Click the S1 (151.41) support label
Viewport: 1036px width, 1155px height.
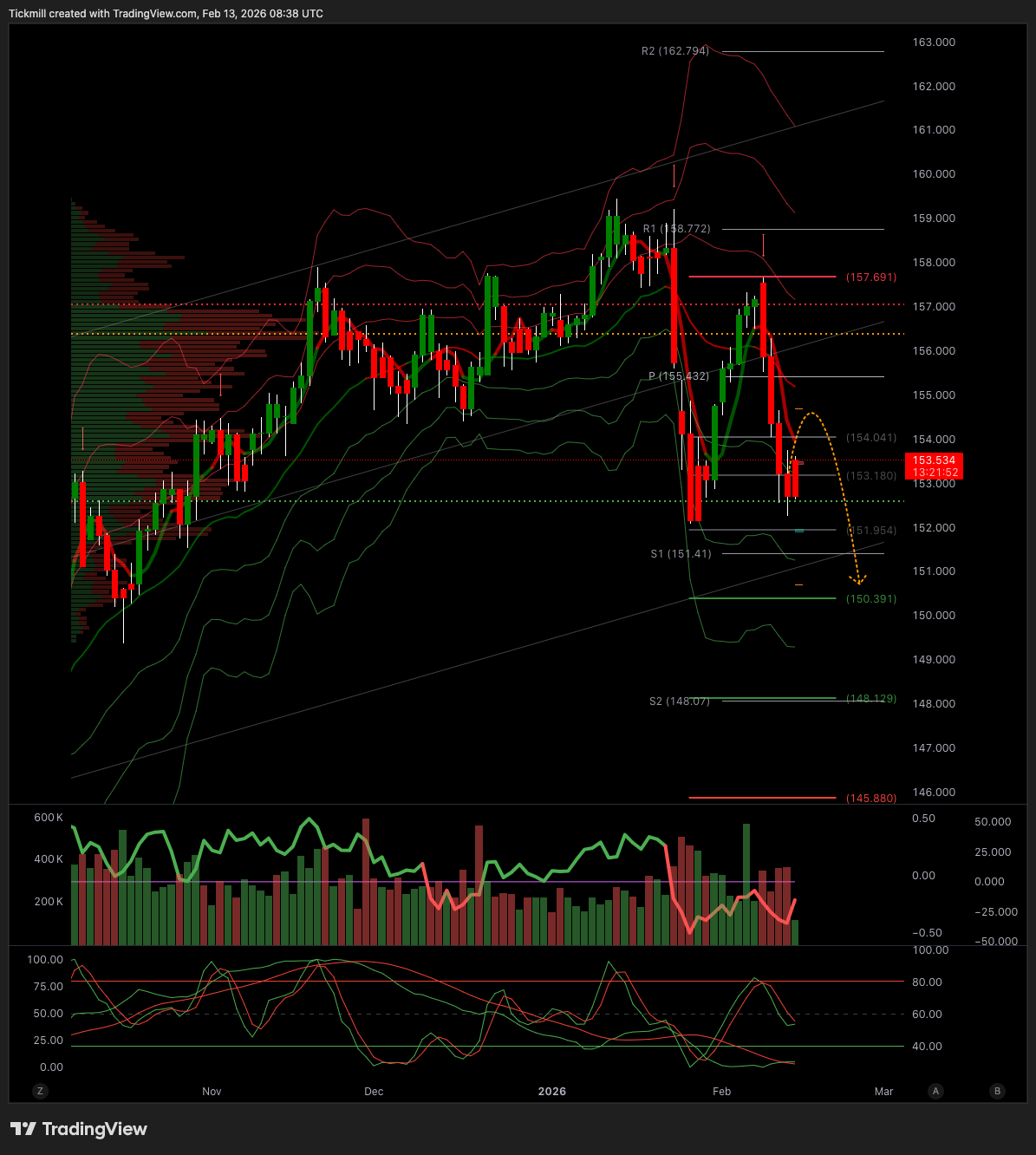(681, 553)
